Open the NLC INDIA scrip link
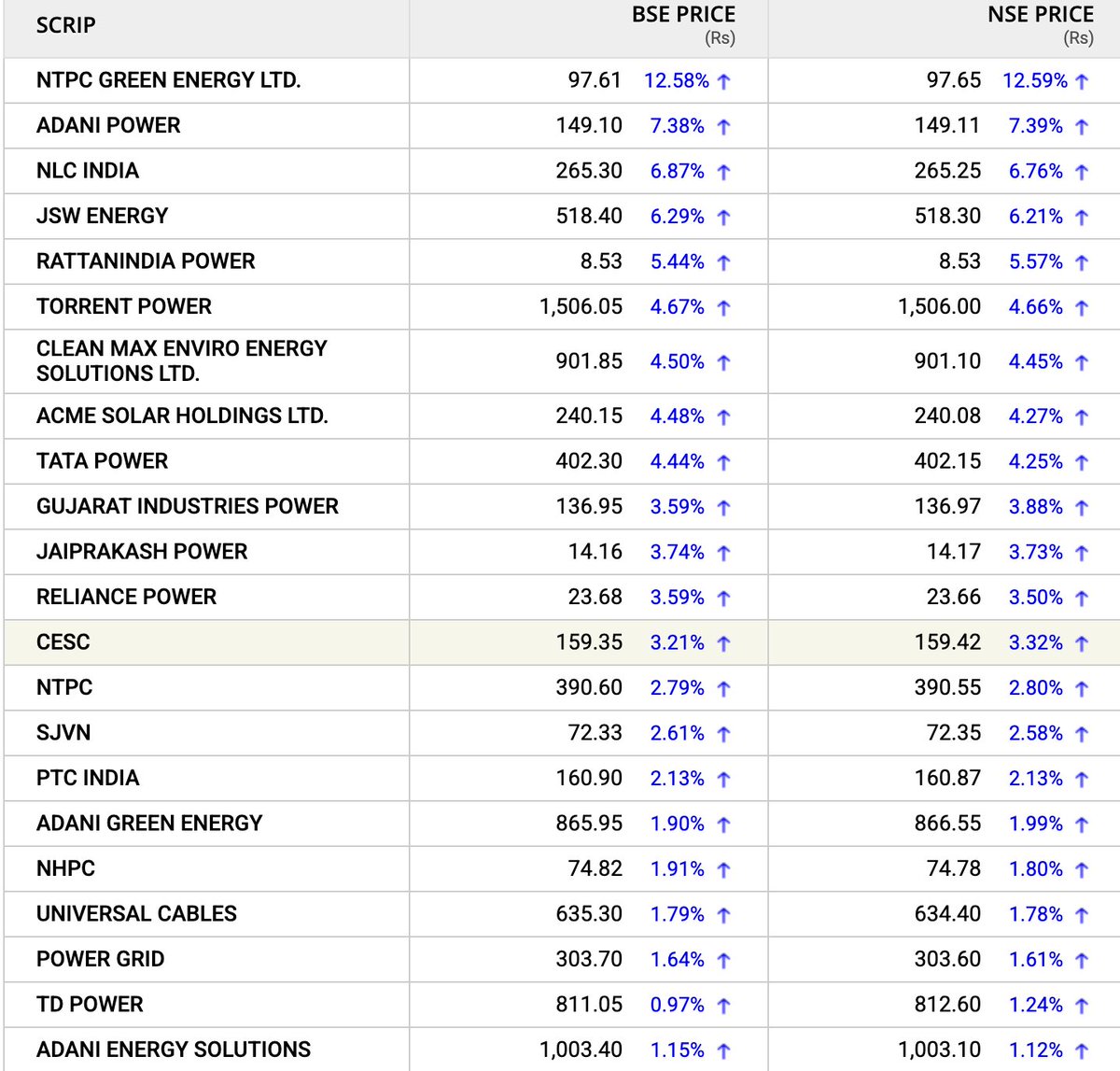 (88, 171)
